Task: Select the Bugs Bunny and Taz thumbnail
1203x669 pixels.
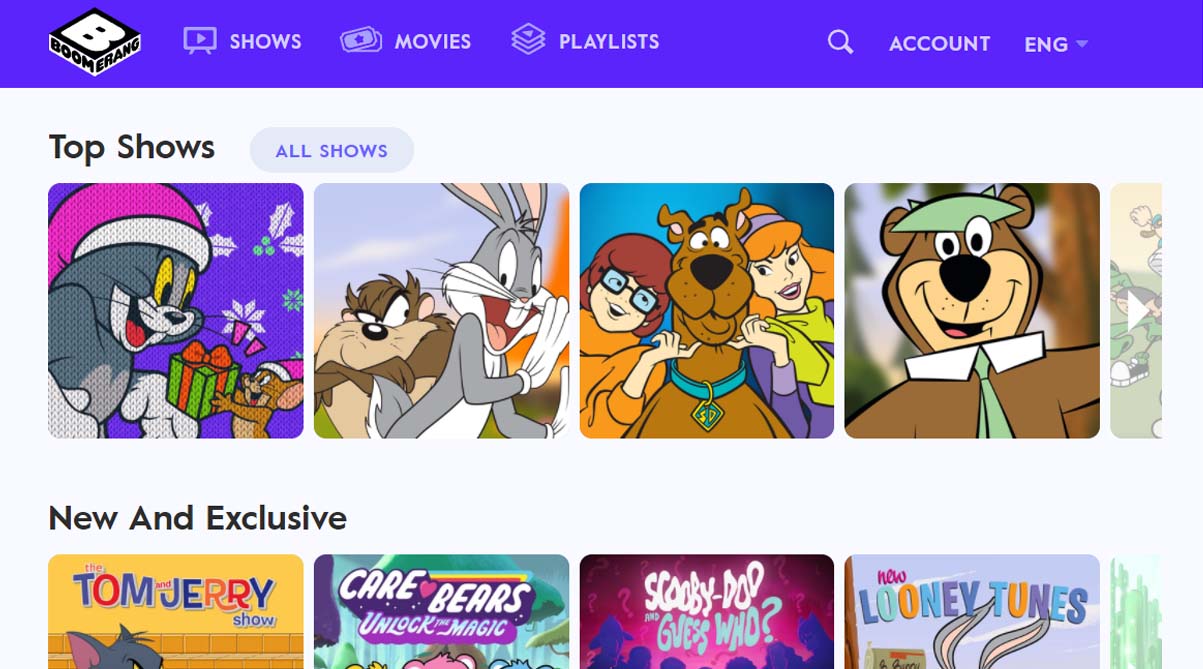Action: tap(441, 311)
